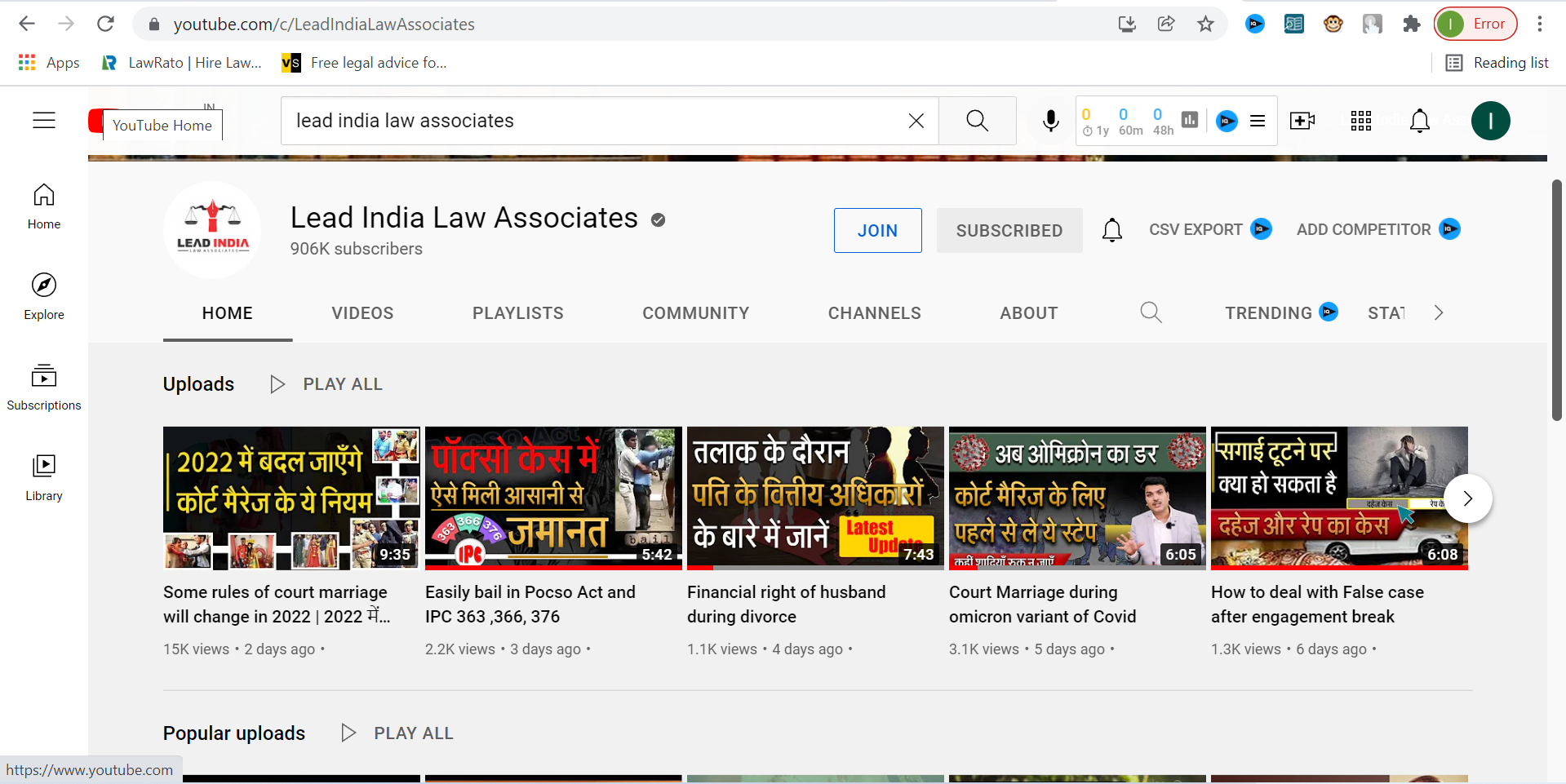Click the page vertical scrollbar
The width and height of the screenshot is (1566, 784).
pos(1556,300)
